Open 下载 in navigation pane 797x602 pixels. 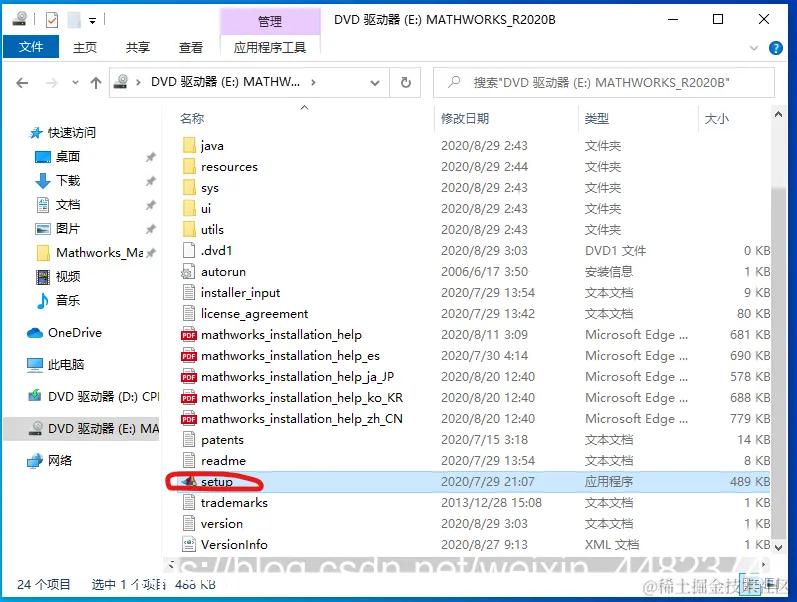pyautogui.click(x=68, y=180)
